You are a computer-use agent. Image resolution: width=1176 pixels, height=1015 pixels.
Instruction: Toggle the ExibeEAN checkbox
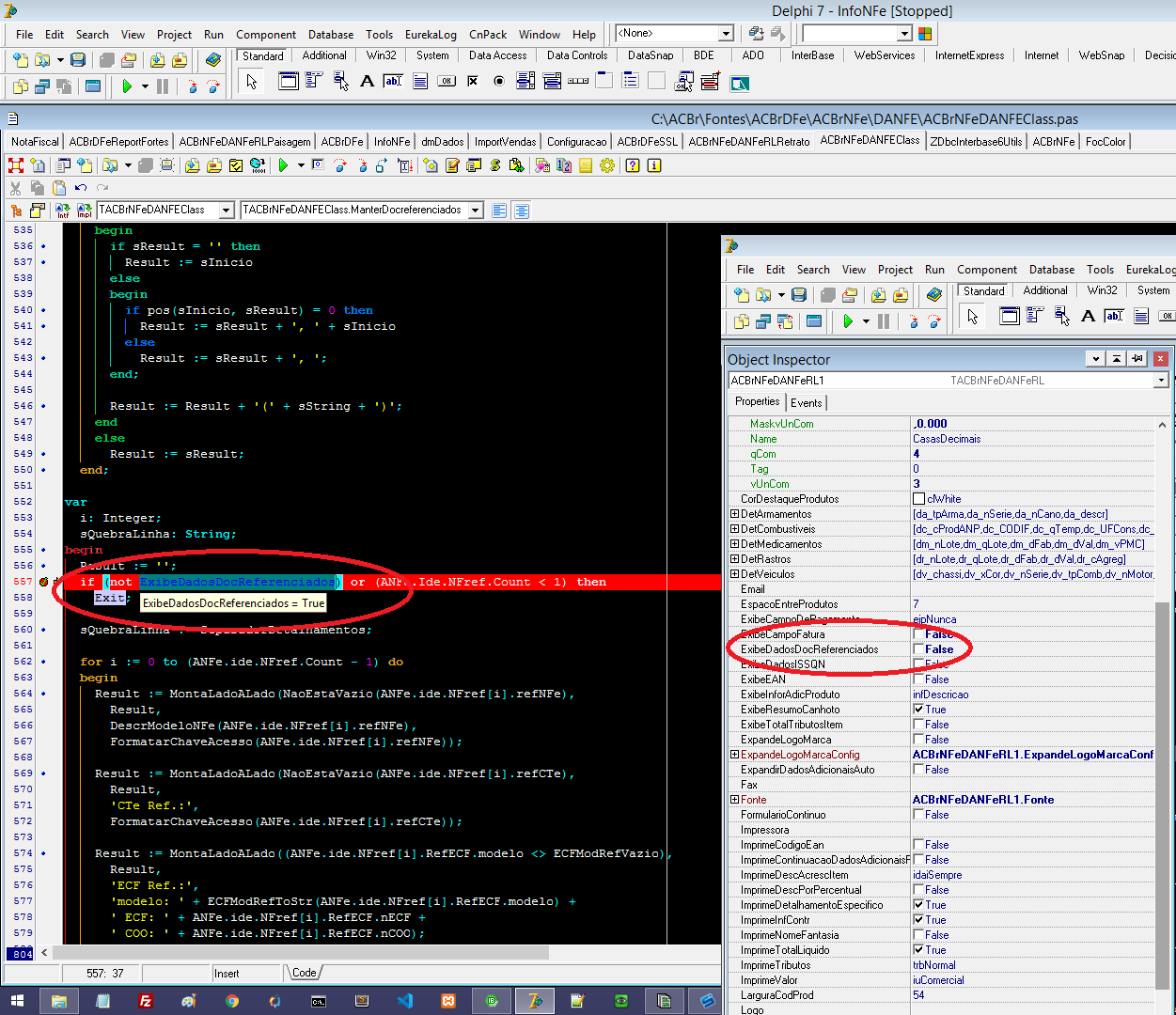pos(919,679)
